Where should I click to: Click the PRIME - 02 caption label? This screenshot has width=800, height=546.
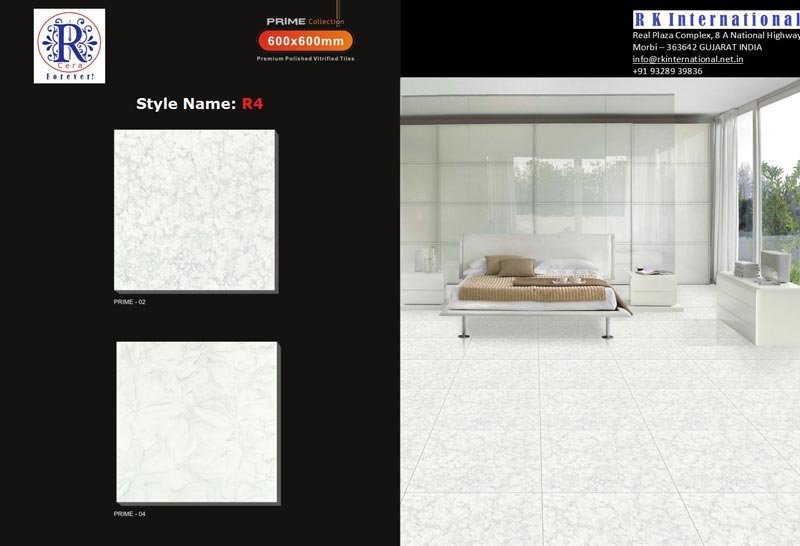point(130,301)
